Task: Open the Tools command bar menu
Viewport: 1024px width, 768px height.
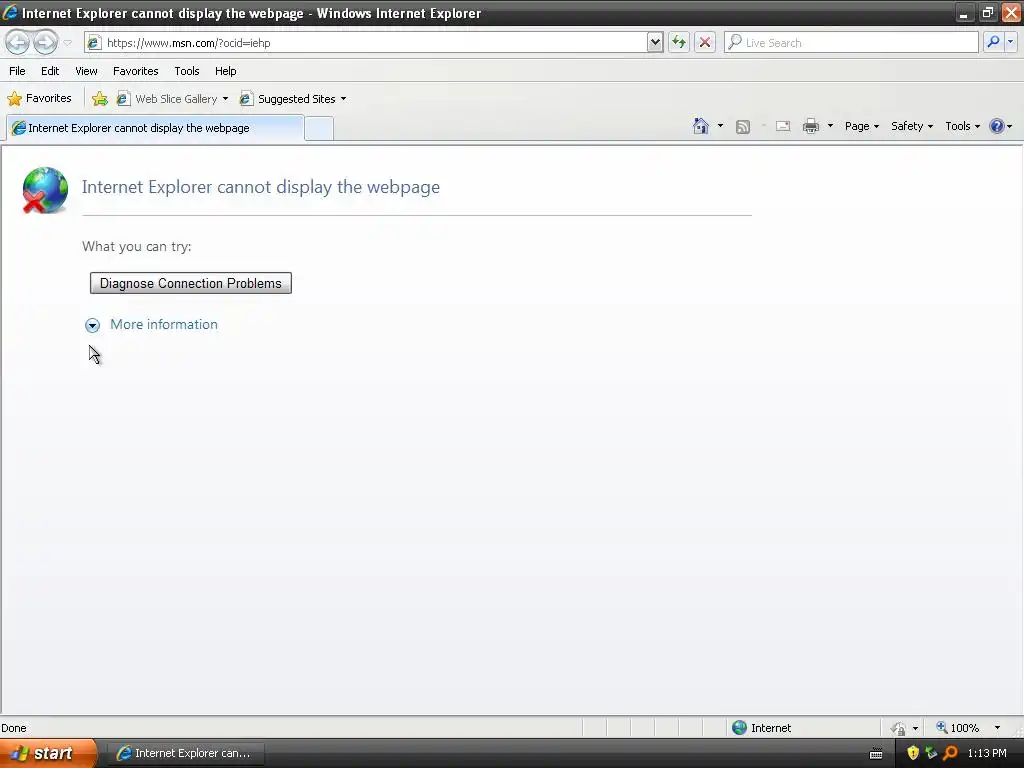Action: click(962, 126)
